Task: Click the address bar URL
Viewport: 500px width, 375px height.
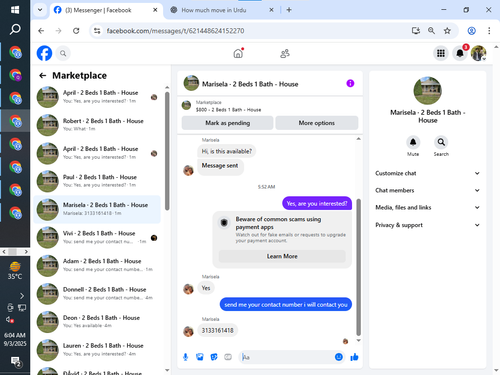Action: 175,31
